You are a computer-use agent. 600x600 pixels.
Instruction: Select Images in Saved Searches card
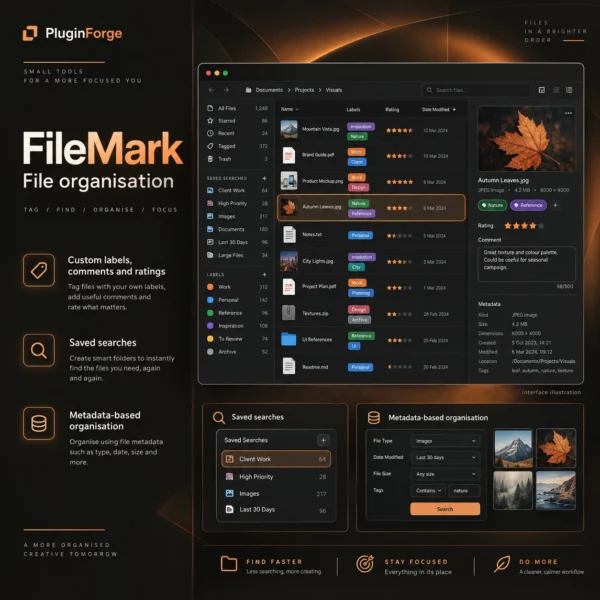[x=276, y=494]
